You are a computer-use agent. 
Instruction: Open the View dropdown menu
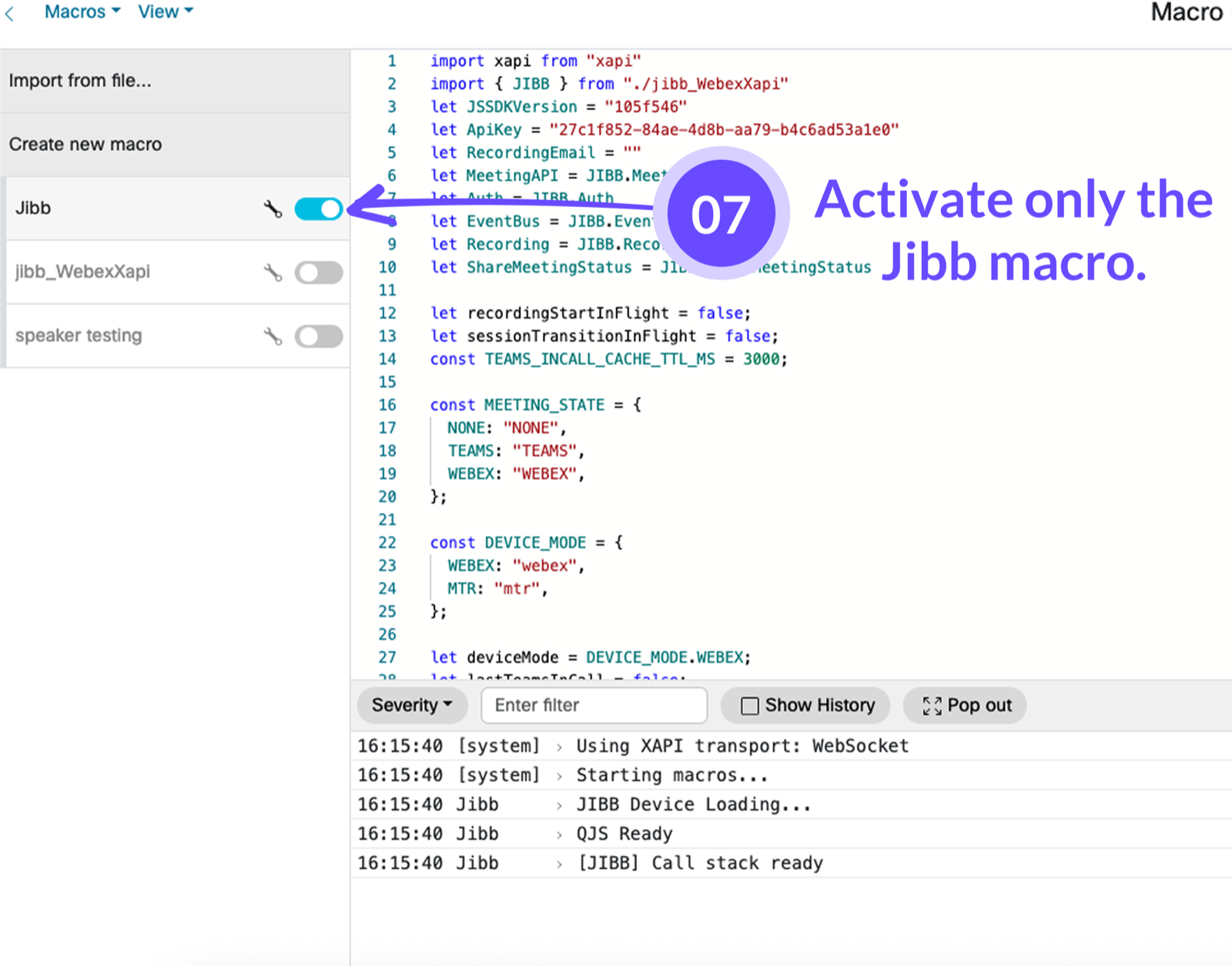pos(166,12)
